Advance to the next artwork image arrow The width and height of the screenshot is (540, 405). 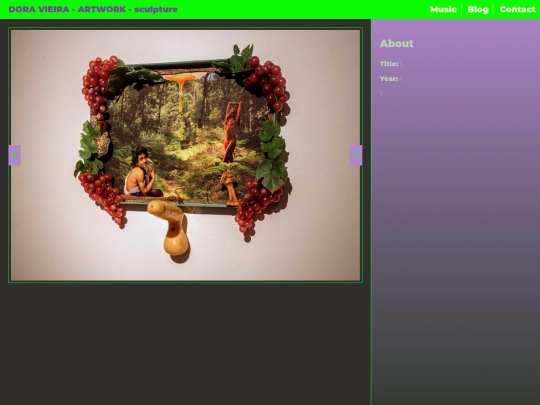tap(356, 155)
